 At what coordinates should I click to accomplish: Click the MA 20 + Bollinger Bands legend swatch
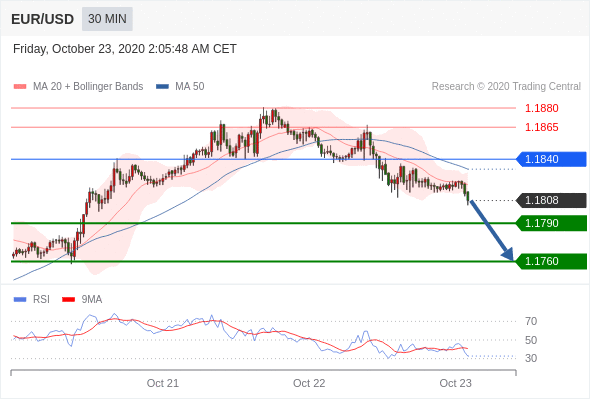[20, 87]
